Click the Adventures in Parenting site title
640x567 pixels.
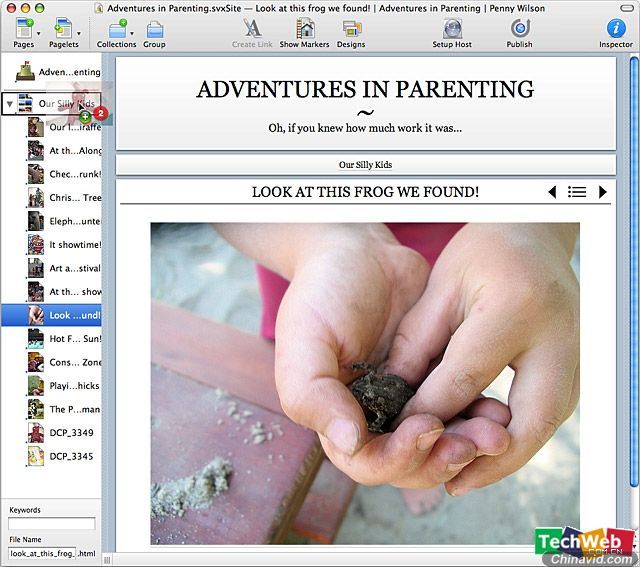click(365, 89)
